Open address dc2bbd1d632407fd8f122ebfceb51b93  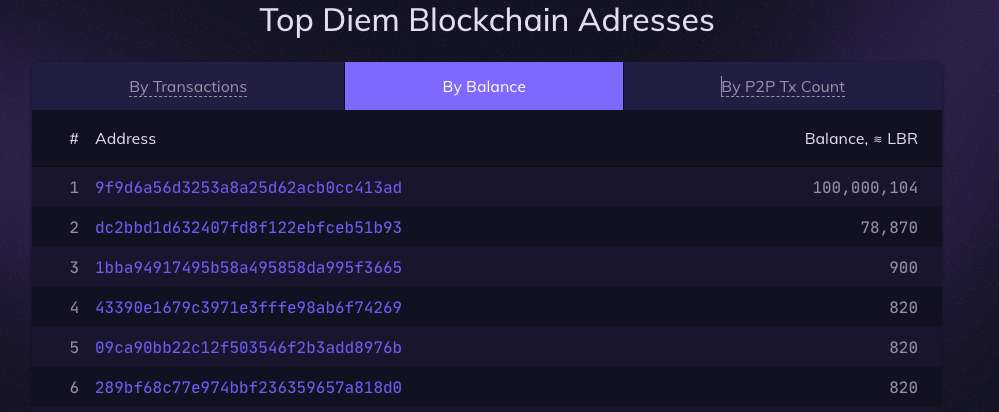(x=249, y=228)
